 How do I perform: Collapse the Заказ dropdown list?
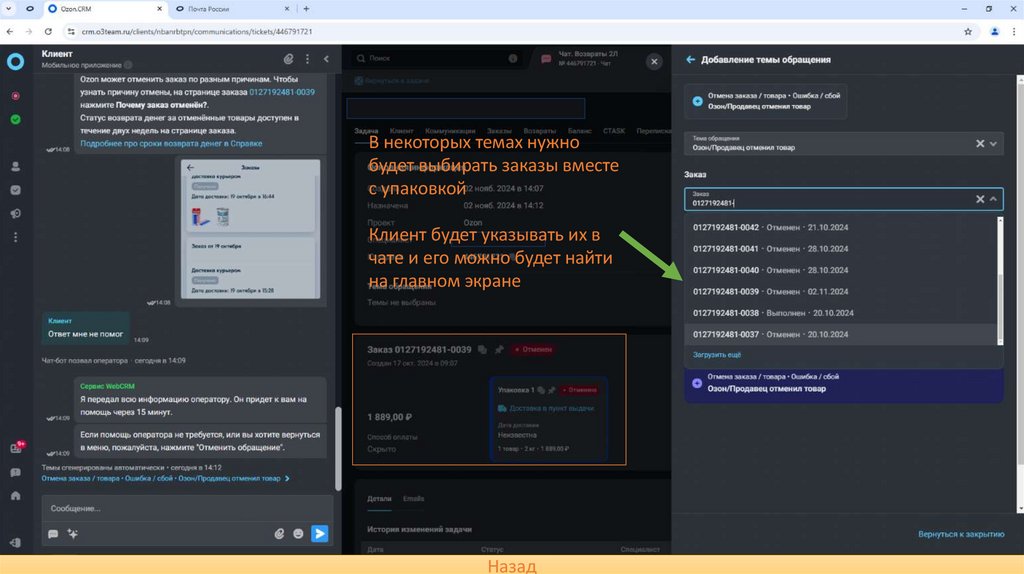(x=993, y=199)
